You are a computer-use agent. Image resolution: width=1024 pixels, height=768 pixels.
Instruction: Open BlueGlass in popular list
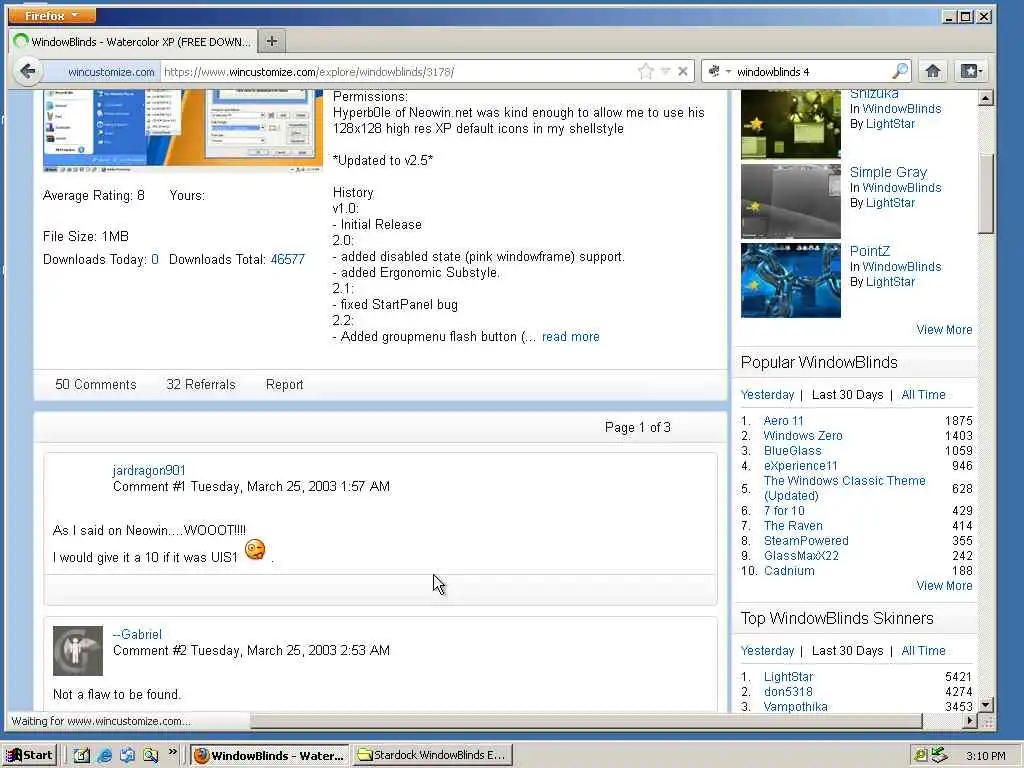tap(792, 451)
